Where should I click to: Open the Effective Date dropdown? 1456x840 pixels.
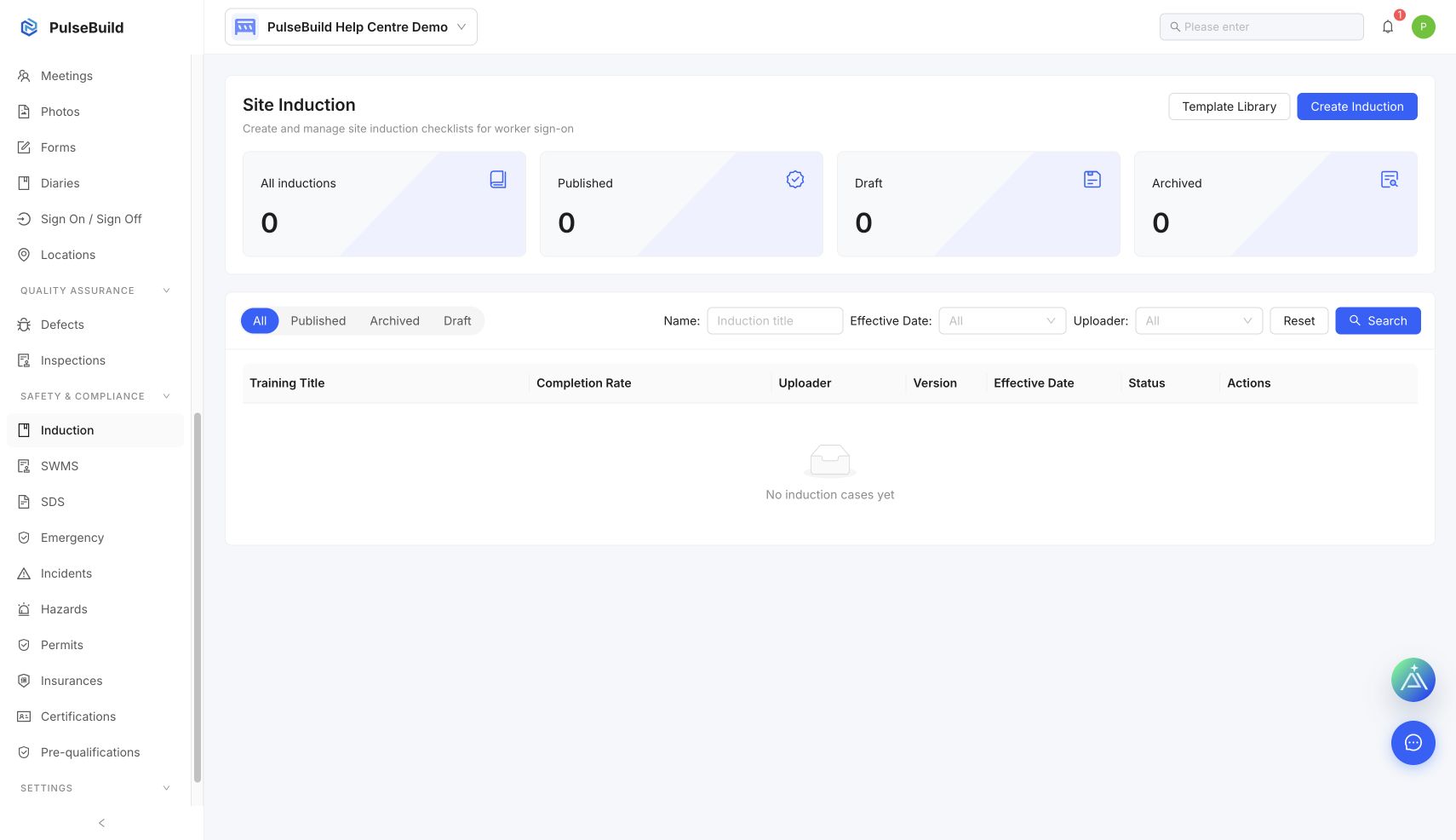(x=1002, y=320)
